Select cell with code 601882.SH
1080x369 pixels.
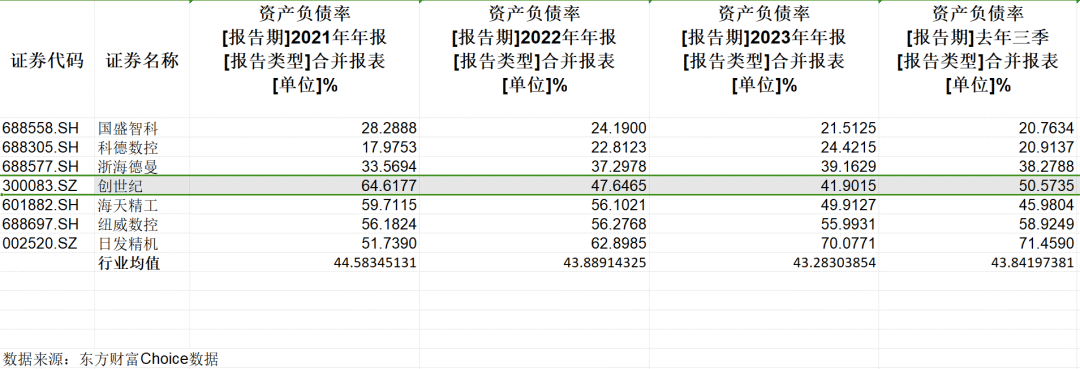[x=48, y=204]
